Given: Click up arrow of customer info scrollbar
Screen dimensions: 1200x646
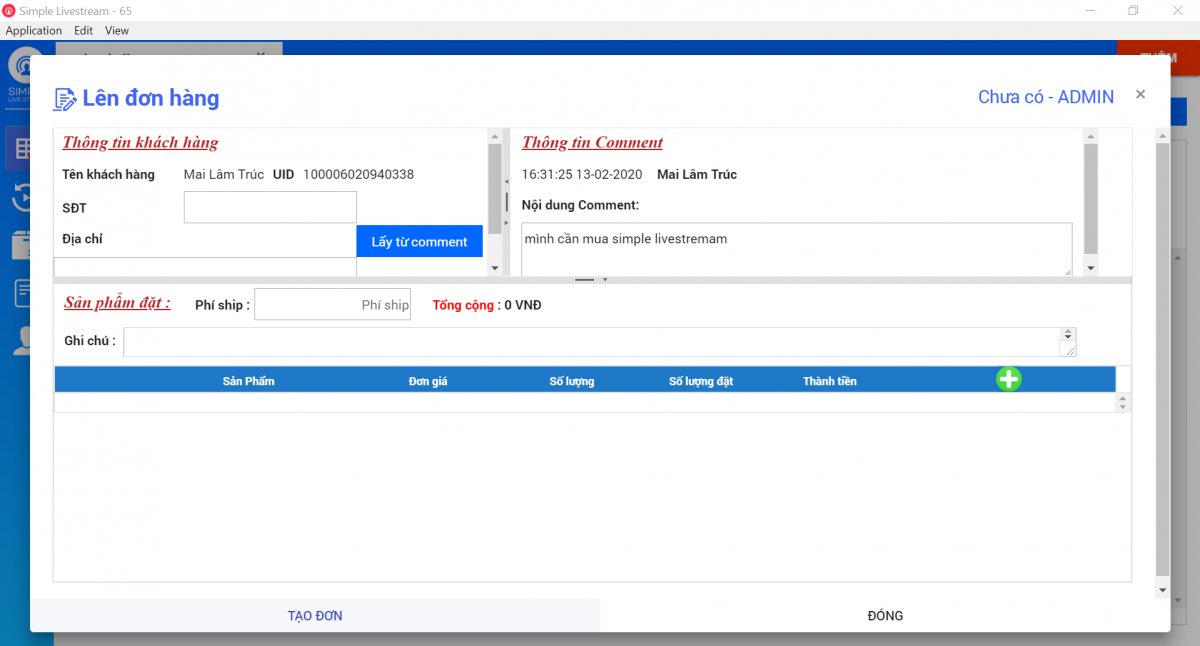Looking at the screenshot, I should click(x=494, y=136).
